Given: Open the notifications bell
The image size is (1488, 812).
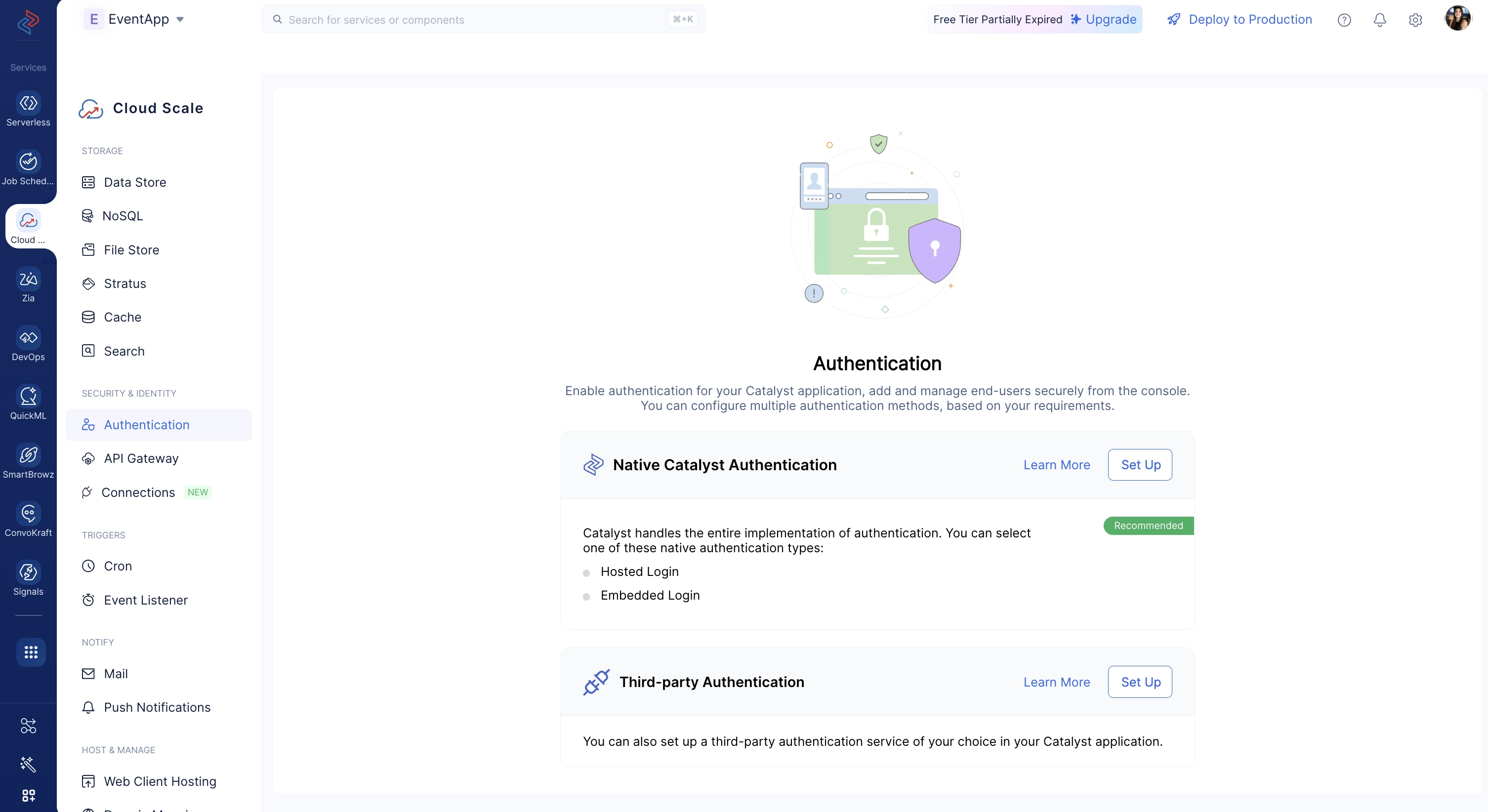Looking at the screenshot, I should point(1379,20).
